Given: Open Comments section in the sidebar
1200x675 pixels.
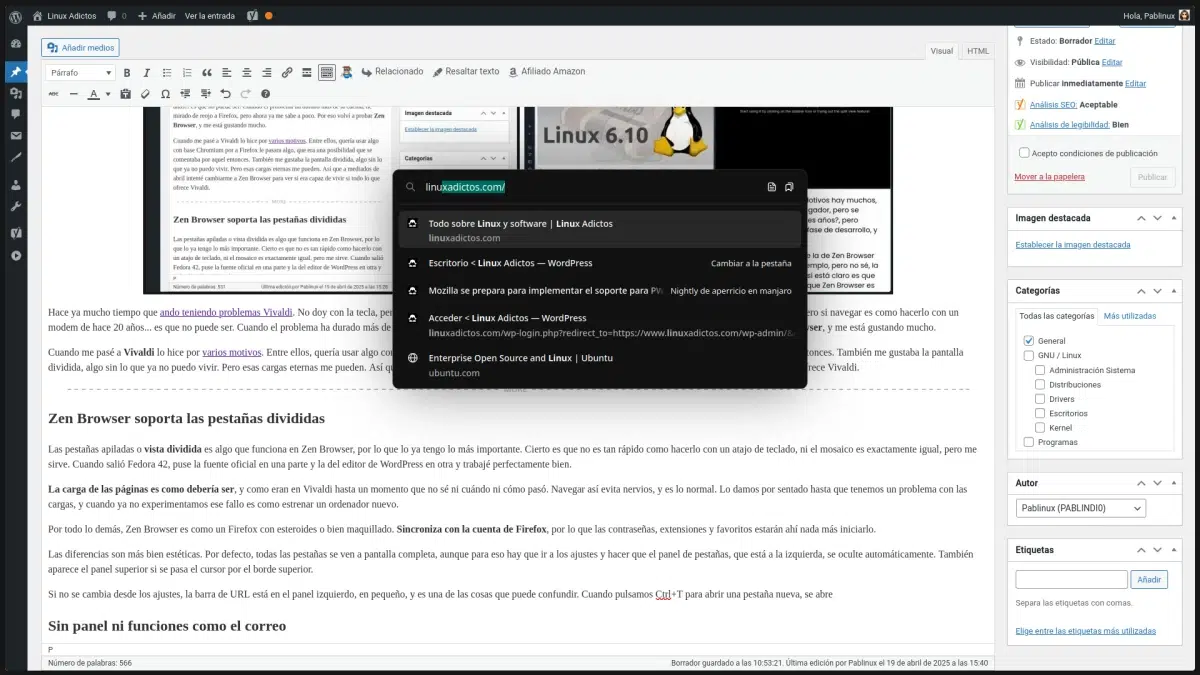Looking at the screenshot, I should (x=15, y=114).
